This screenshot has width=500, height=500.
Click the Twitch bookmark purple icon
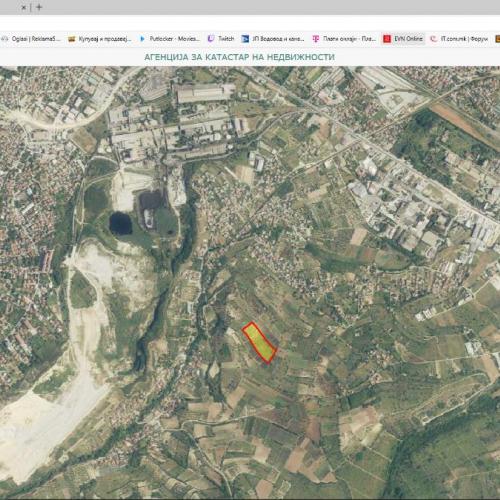211,39
